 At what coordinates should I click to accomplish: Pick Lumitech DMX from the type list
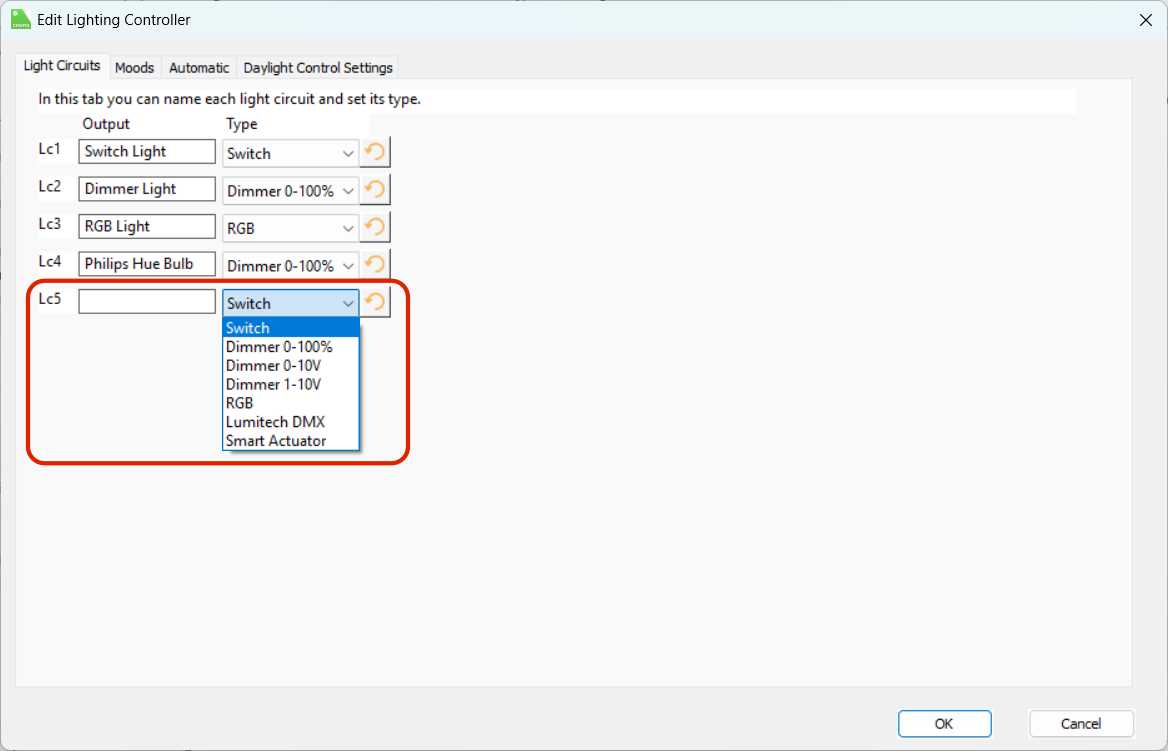(x=275, y=422)
